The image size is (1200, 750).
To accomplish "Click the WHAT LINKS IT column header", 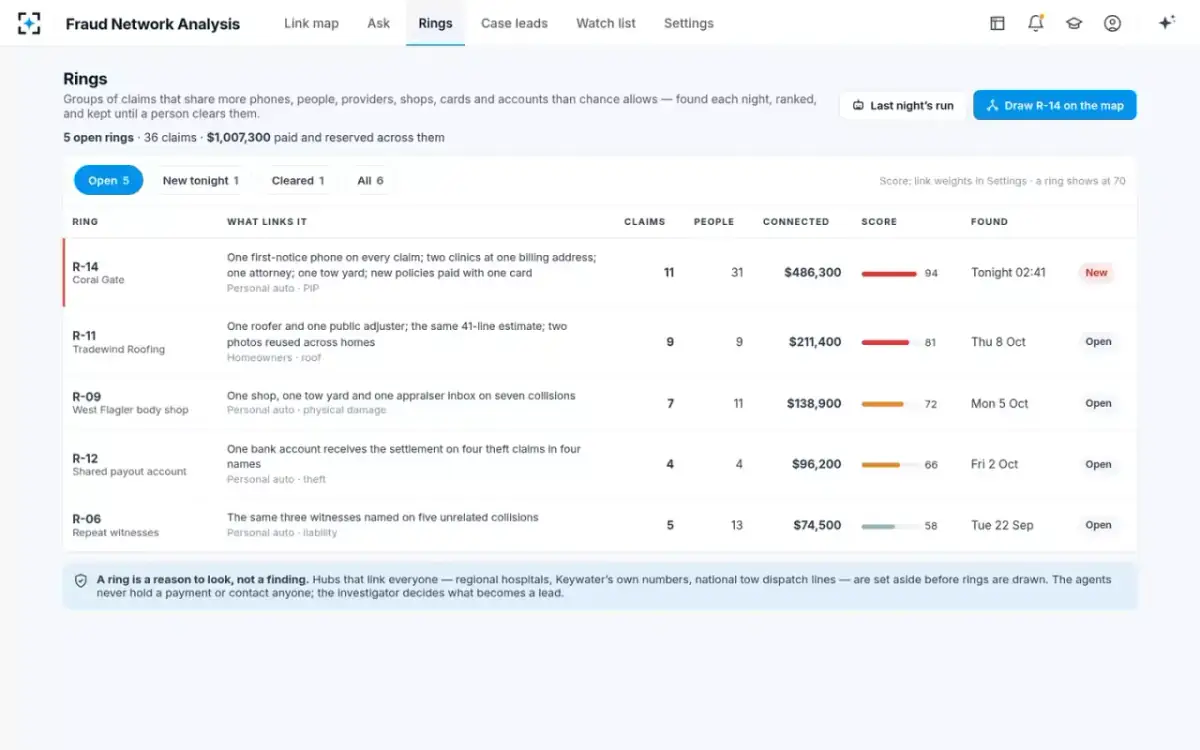I will point(267,222).
